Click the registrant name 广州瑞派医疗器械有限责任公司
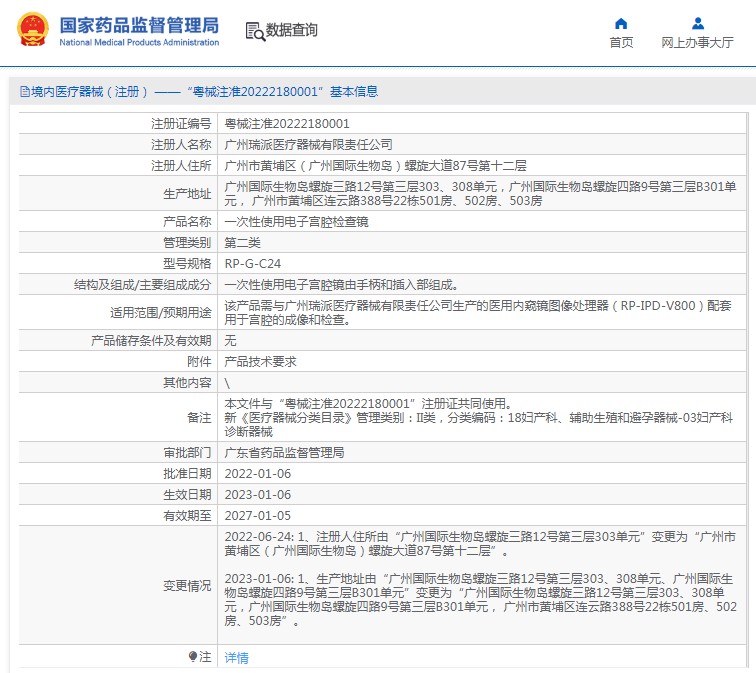This screenshot has height=673, width=756. (x=308, y=145)
